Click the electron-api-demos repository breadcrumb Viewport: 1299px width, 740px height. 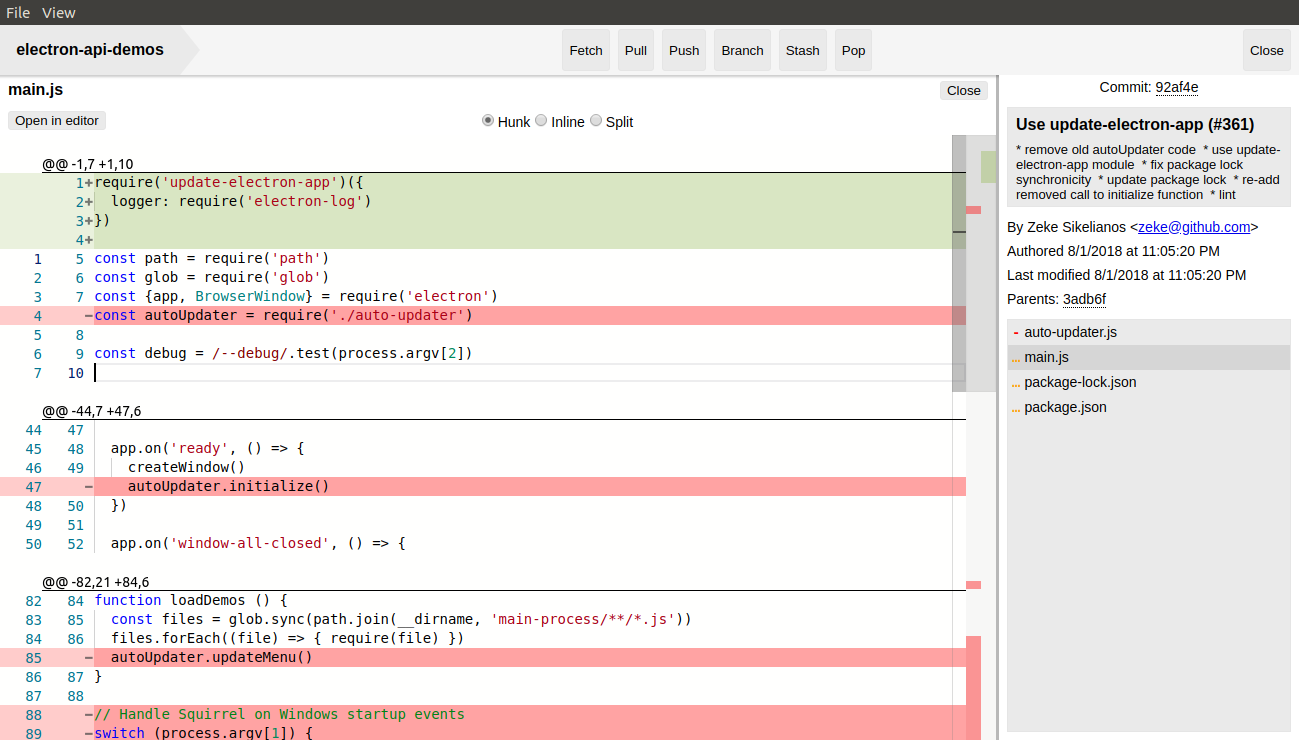pos(90,49)
